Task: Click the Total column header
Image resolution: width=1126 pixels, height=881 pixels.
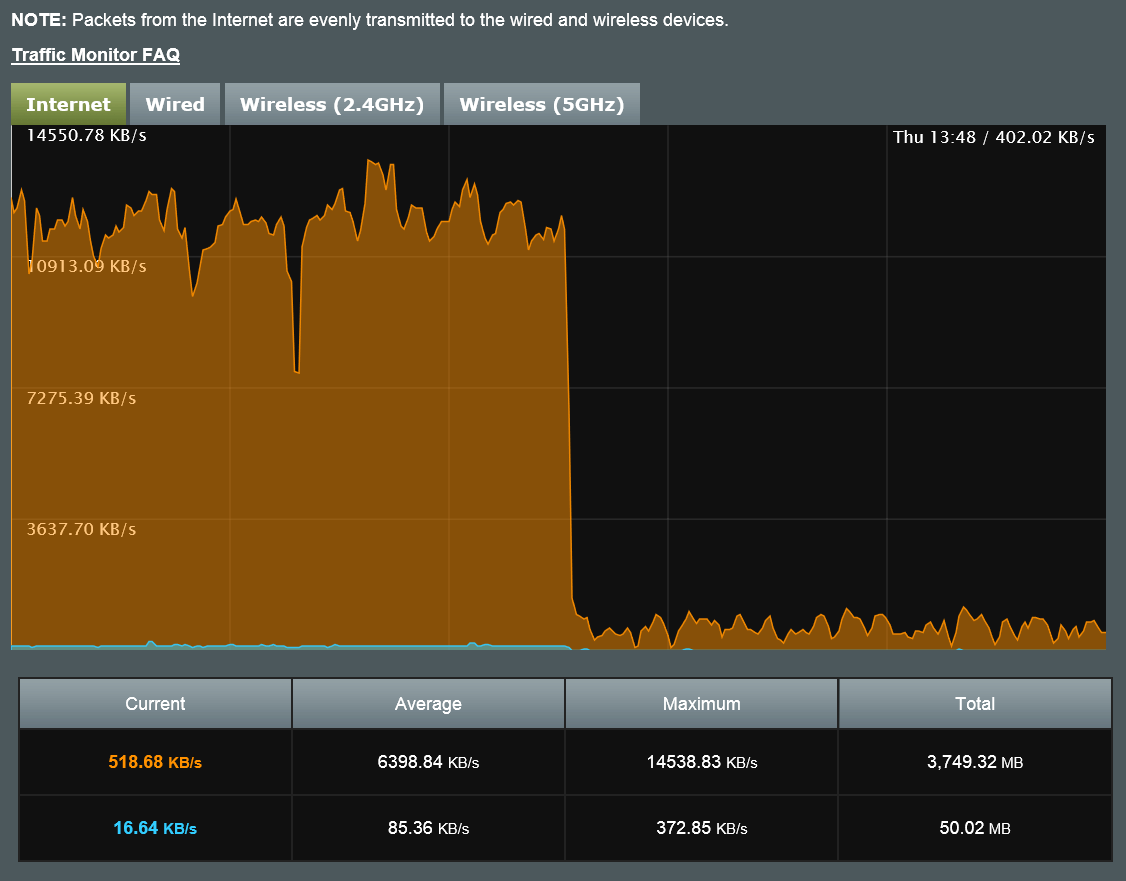Action: coord(975,704)
